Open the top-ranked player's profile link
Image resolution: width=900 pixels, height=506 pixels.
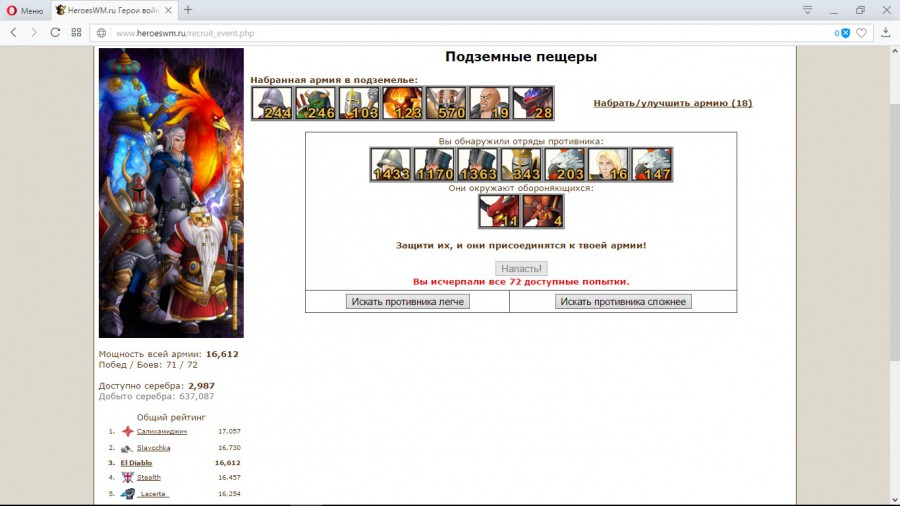point(162,431)
